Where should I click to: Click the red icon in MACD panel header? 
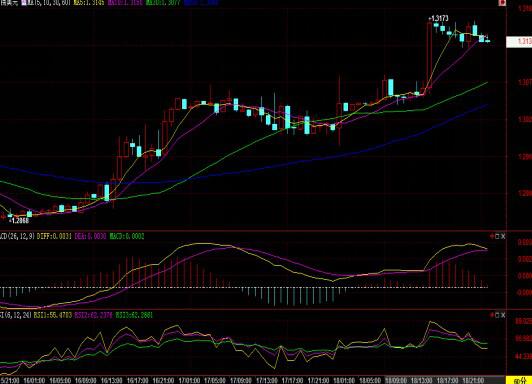492,236
